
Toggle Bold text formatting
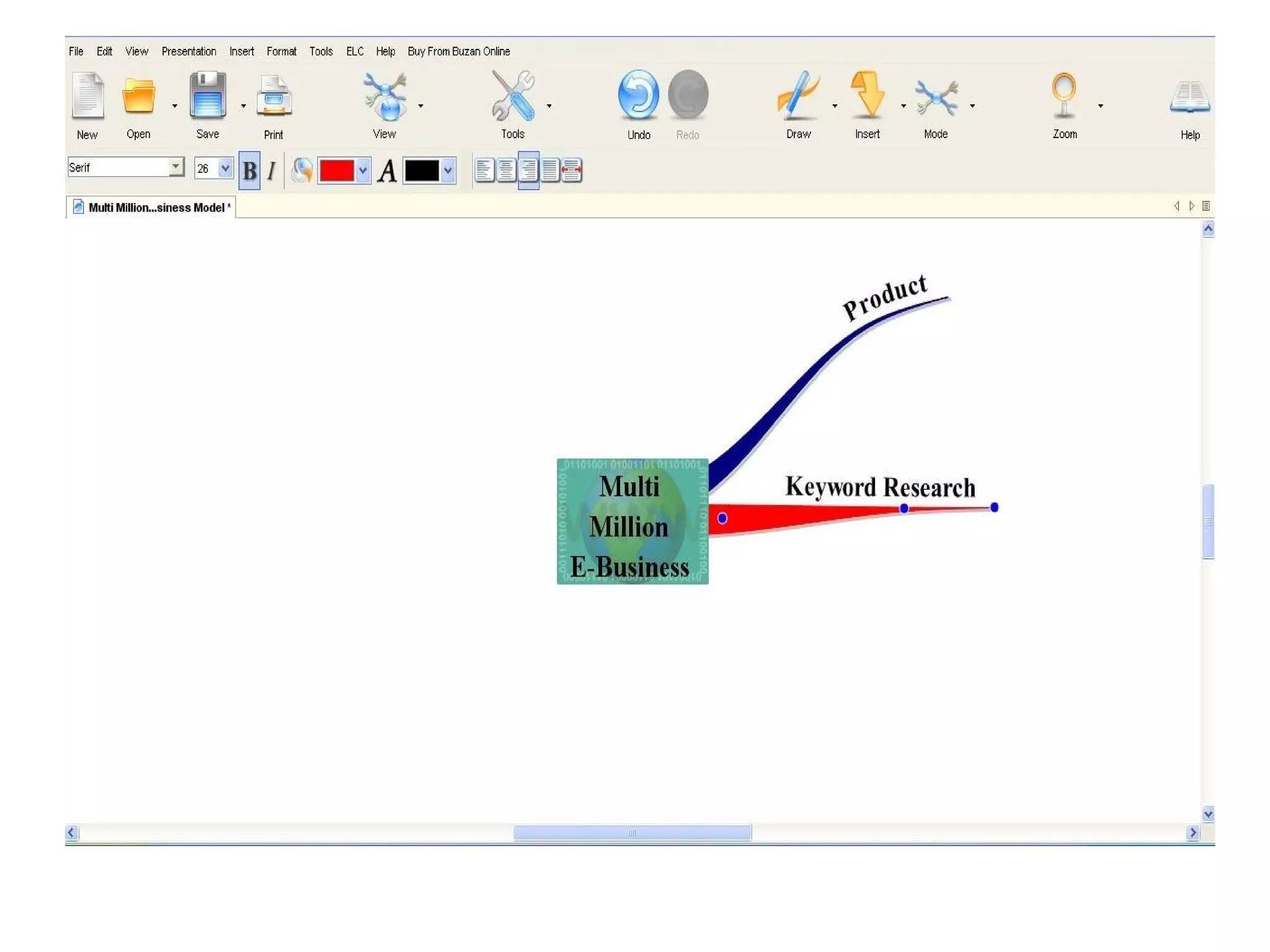pyautogui.click(x=249, y=170)
